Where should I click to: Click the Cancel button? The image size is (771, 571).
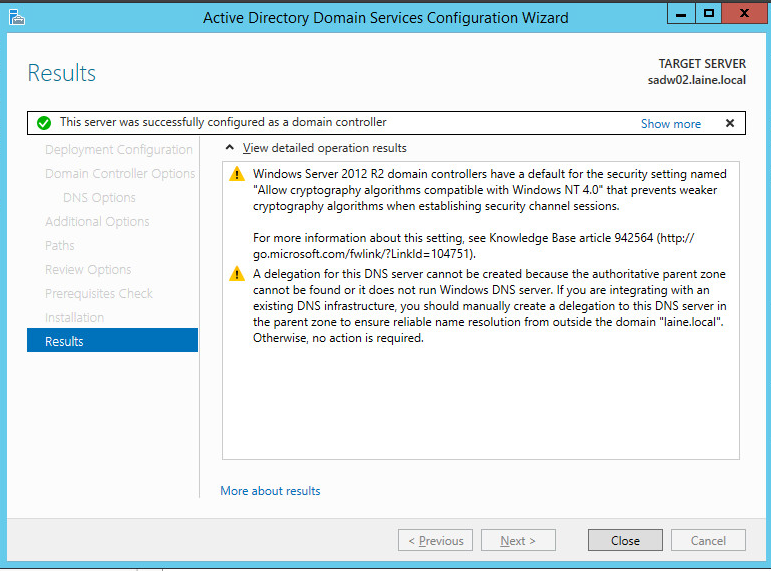(x=708, y=541)
